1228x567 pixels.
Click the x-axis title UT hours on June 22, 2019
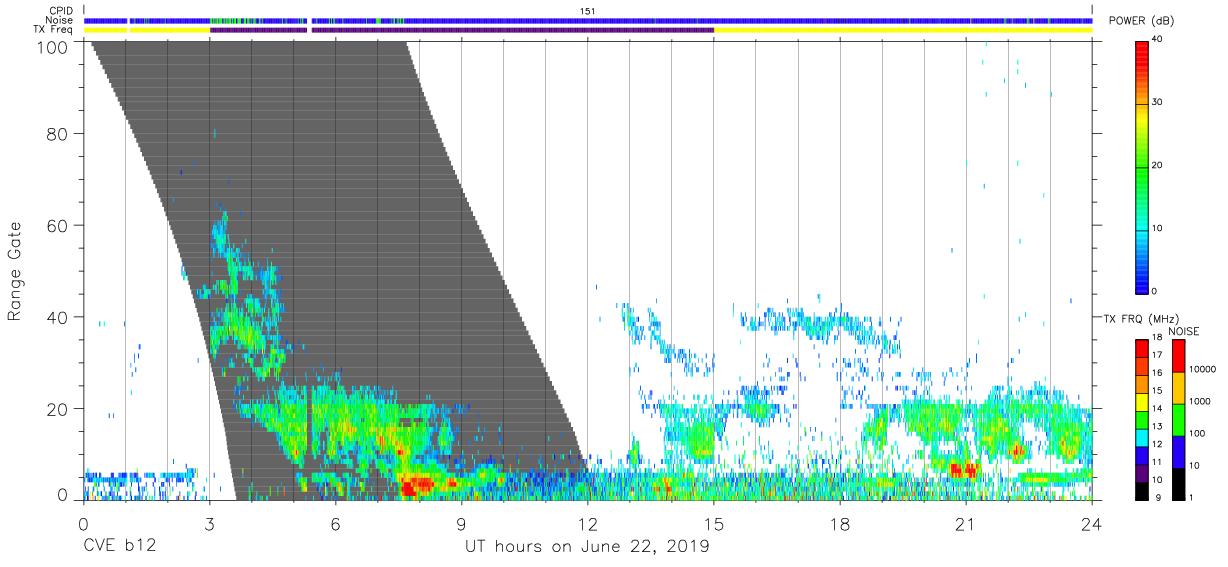tap(587, 548)
